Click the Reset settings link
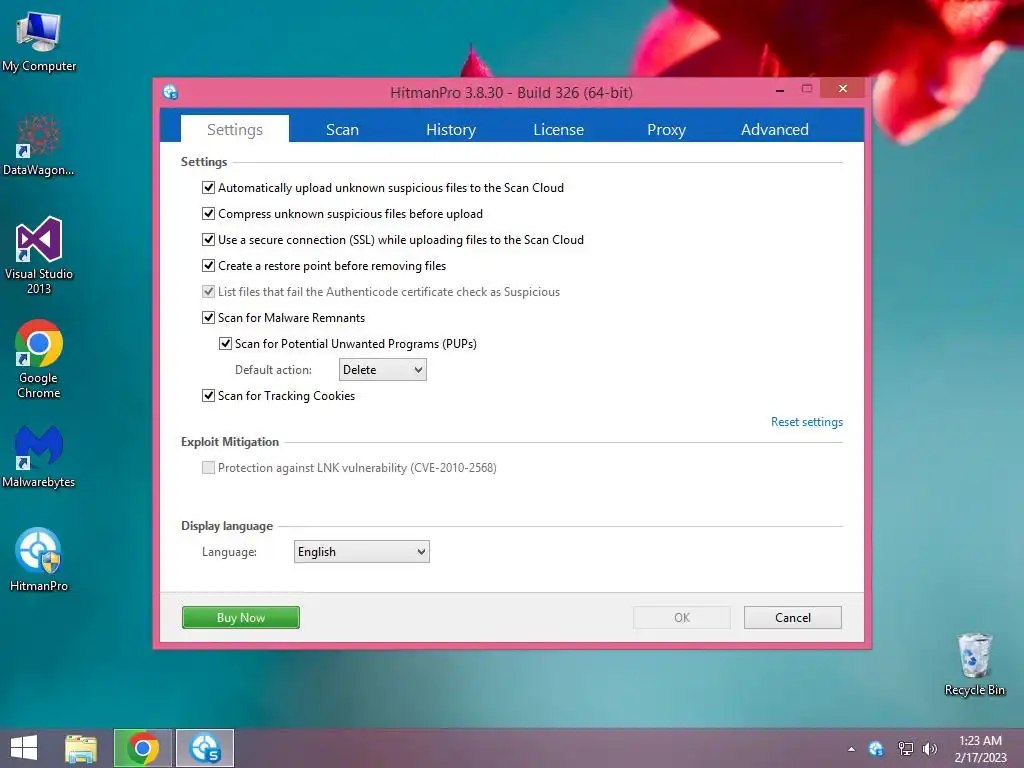Viewport: 1024px width, 768px height. (x=807, y=422)
